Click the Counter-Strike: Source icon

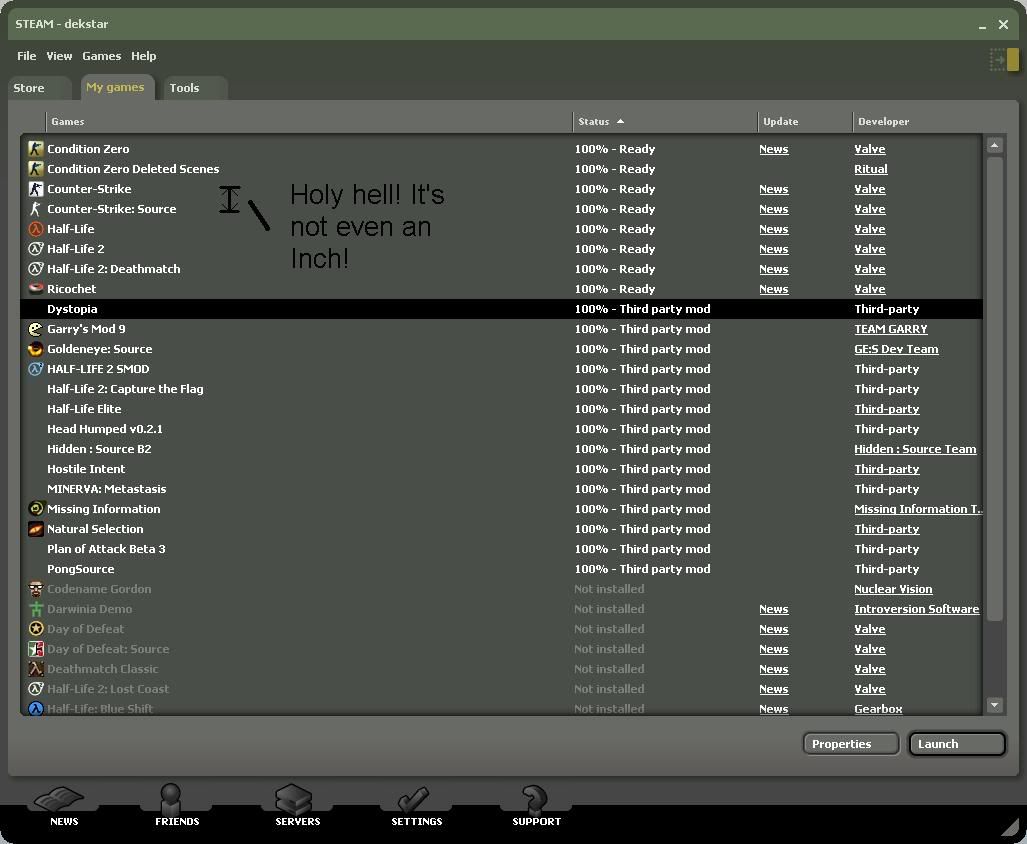tap(35, 209)
